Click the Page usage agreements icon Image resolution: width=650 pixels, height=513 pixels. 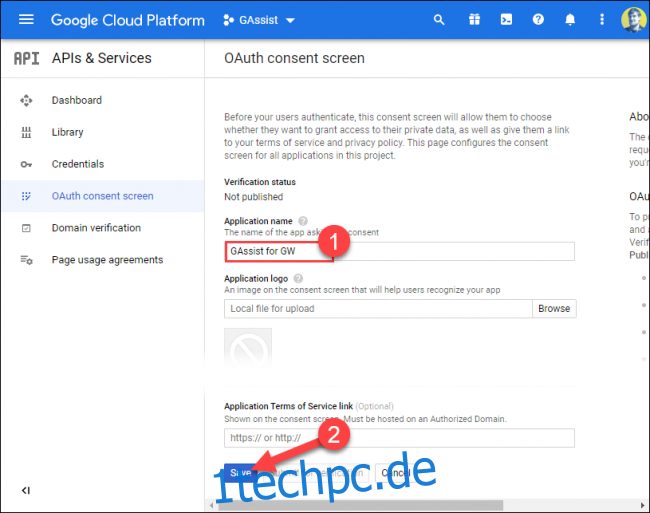[27, 260]
